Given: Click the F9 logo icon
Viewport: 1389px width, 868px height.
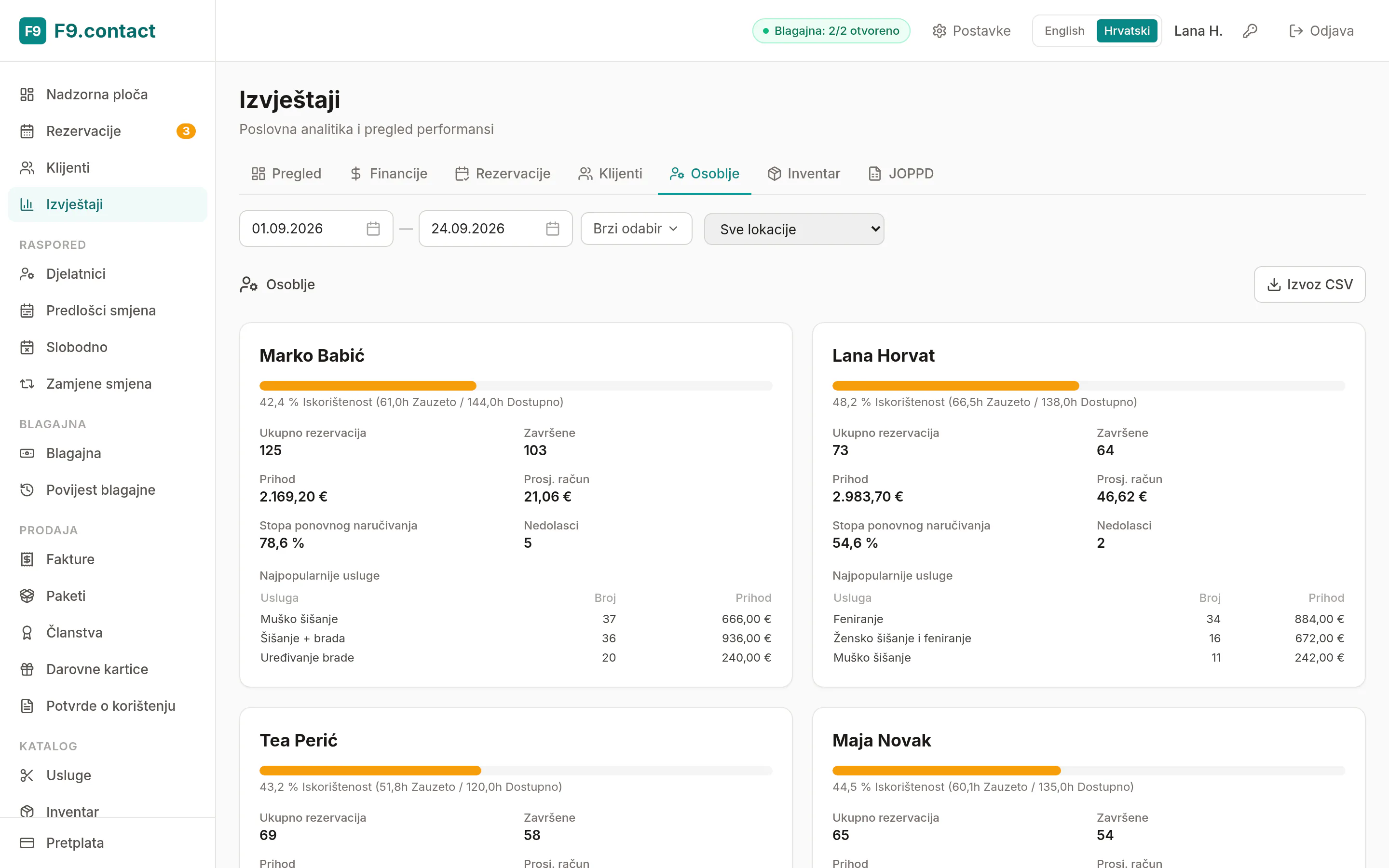Looking at the screenshot, I should pyautogui.click(x=33, y=31).
